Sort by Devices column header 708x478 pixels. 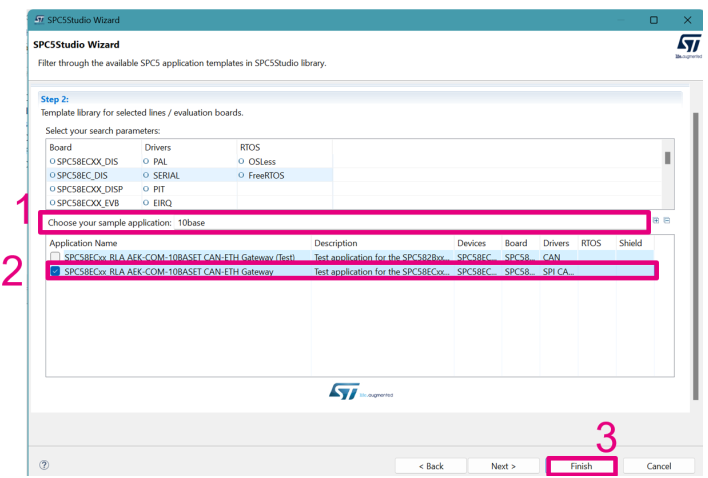471,243
